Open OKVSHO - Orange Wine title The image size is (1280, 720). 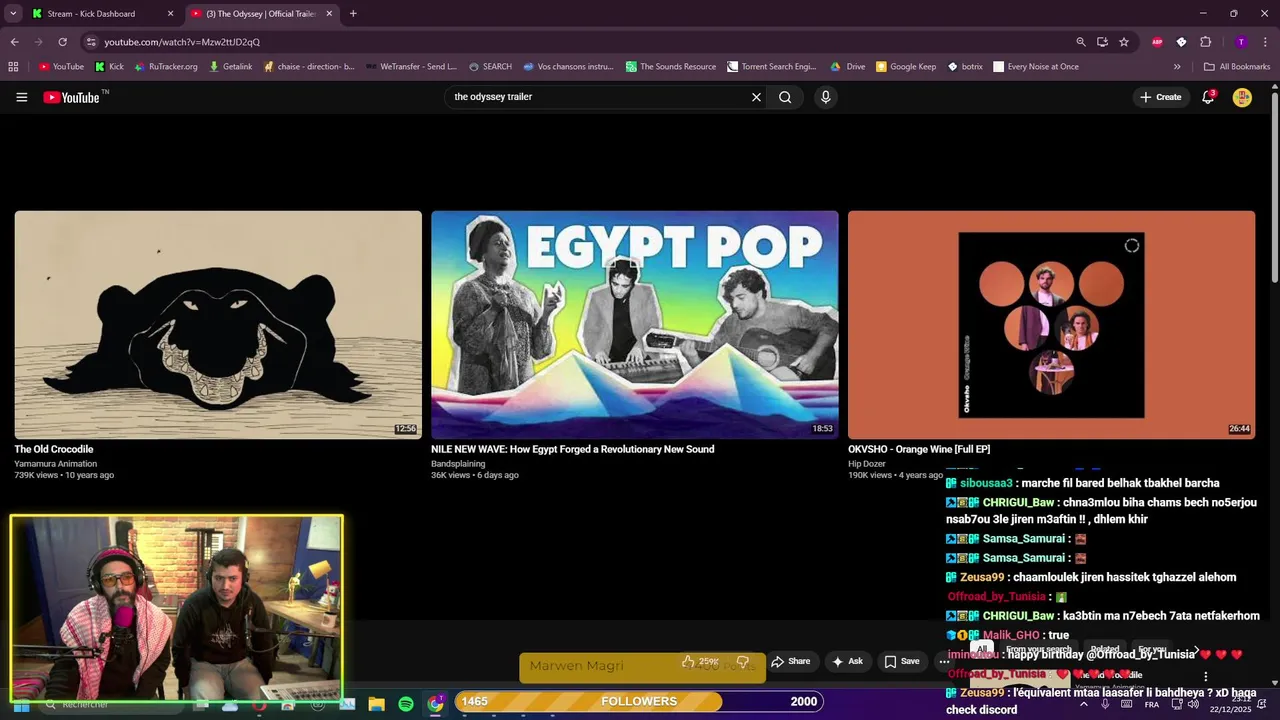coord(919,449)
